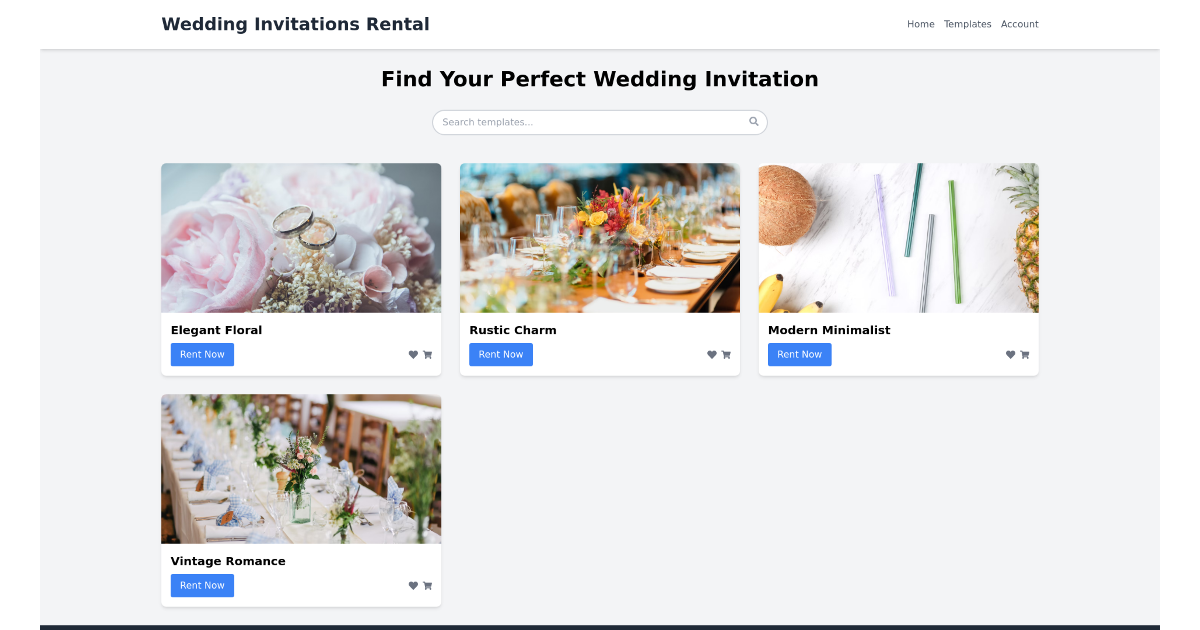Click the cart icon on Elegant Floral
1200x630 pixels.
click(x=428, y=354)
